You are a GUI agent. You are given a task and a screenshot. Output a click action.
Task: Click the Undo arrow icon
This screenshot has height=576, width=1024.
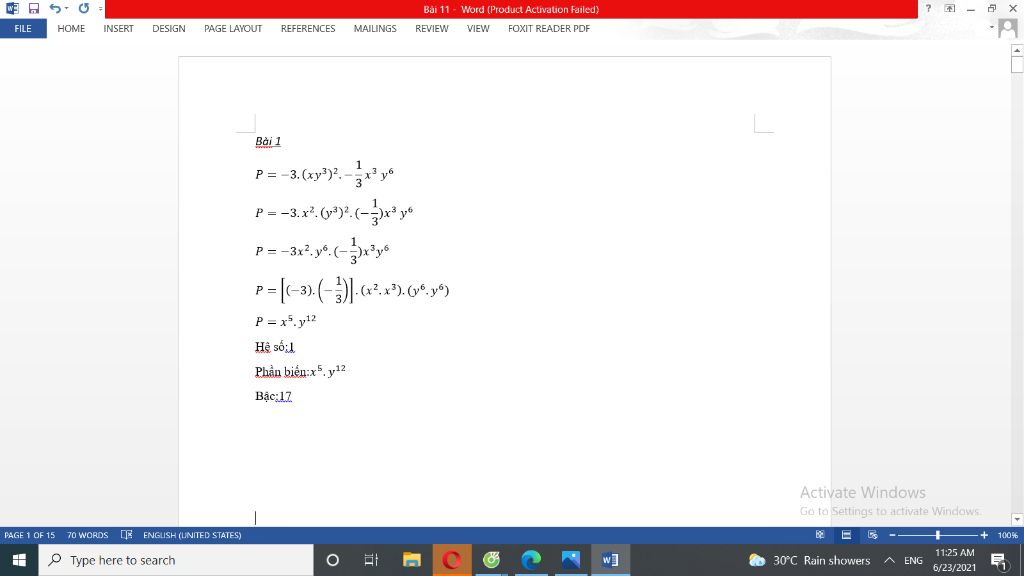pyautogui.click(x=55, y=8)
